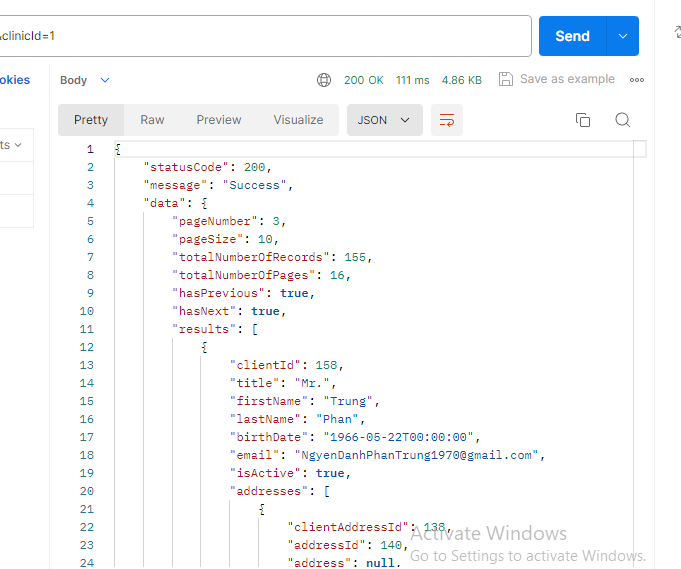Click the request URL field with clinicId=1
681x569 pixels.
click(x=265, y=36)
